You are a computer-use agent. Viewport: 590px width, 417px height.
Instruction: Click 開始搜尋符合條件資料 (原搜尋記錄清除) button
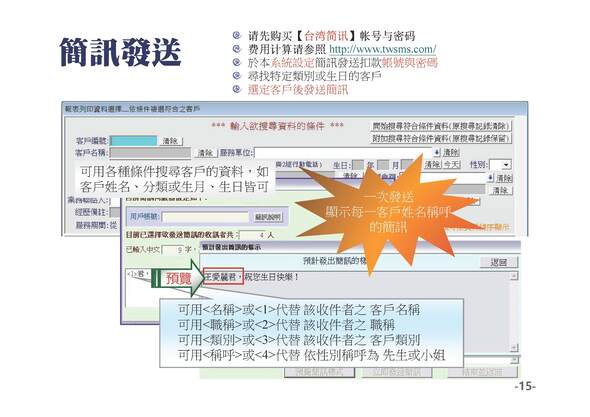point(441,126)
